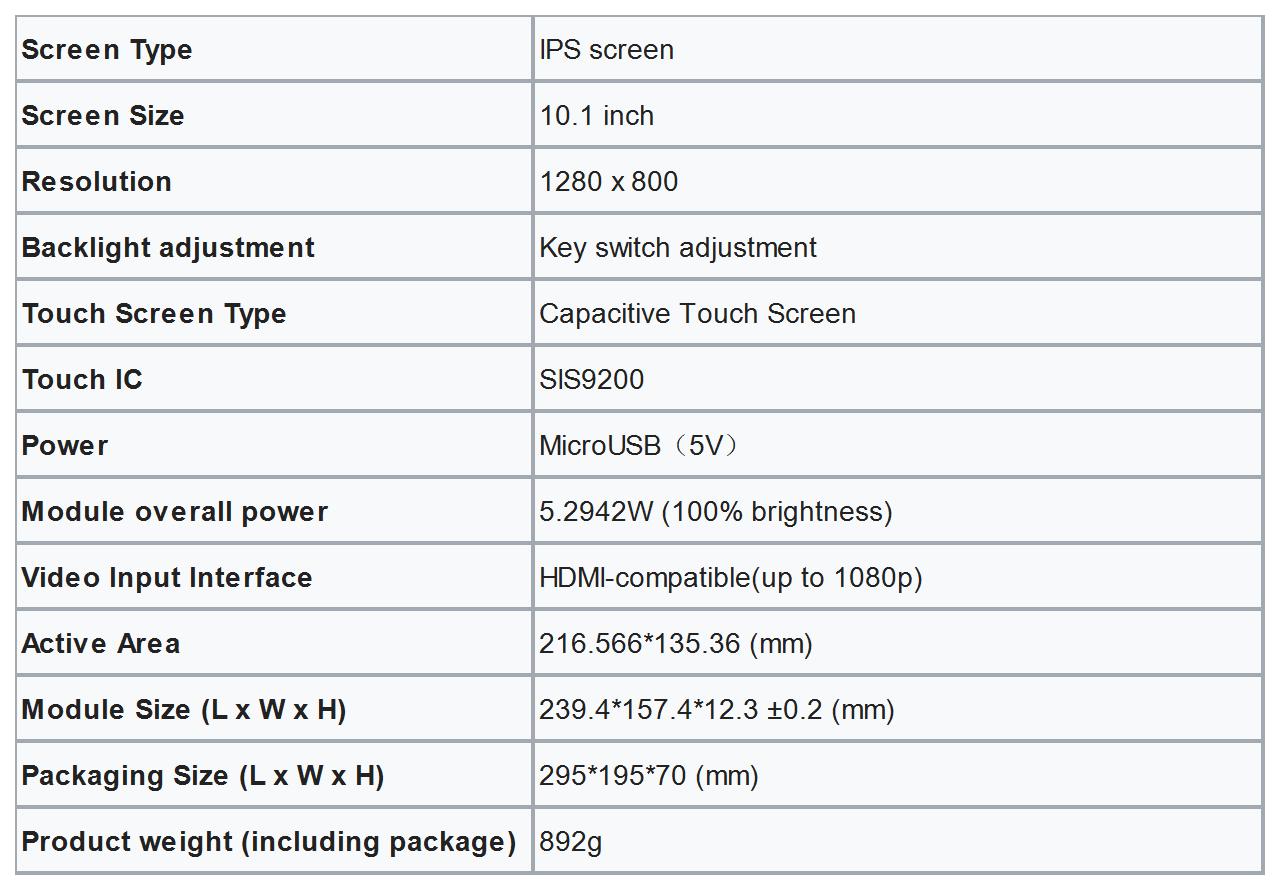Select the SIS9200 value cell
Viewport: 1280px width, 890px height.
coord(592,380)
